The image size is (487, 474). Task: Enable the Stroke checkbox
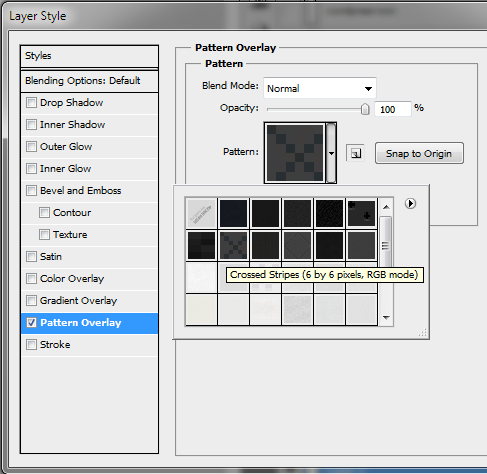click(31, 344)
